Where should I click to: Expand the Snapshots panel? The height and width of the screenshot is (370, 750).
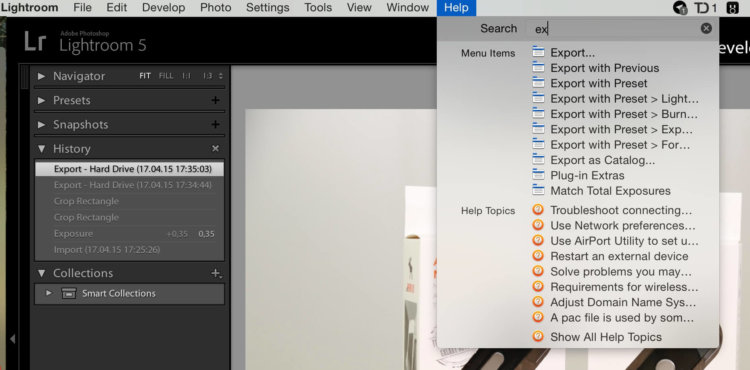[42, 125]
